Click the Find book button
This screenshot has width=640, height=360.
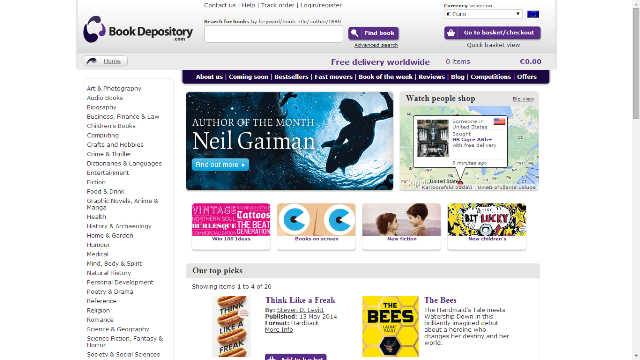(373, 33)
